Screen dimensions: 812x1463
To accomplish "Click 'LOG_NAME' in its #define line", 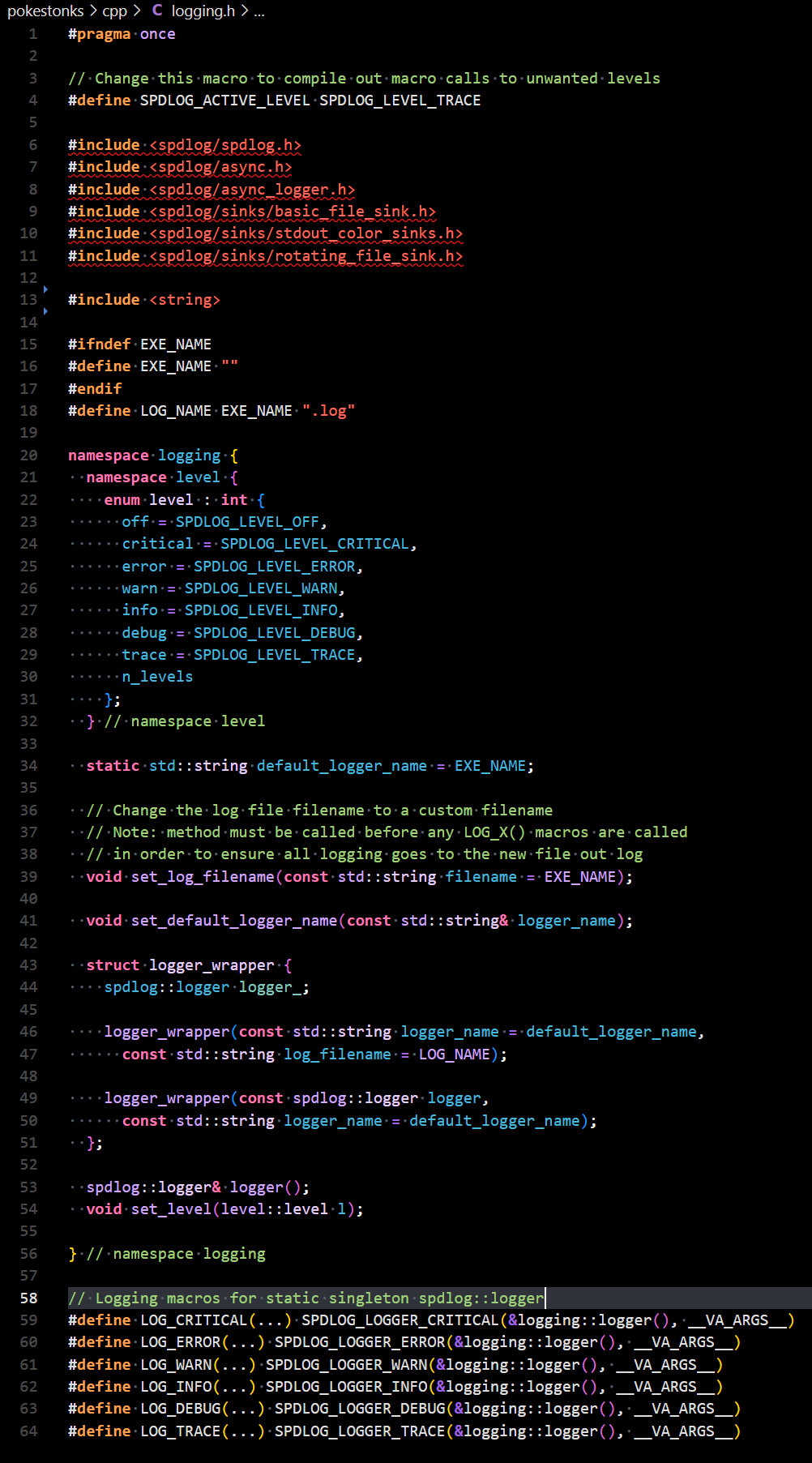I will click(176, 411).
